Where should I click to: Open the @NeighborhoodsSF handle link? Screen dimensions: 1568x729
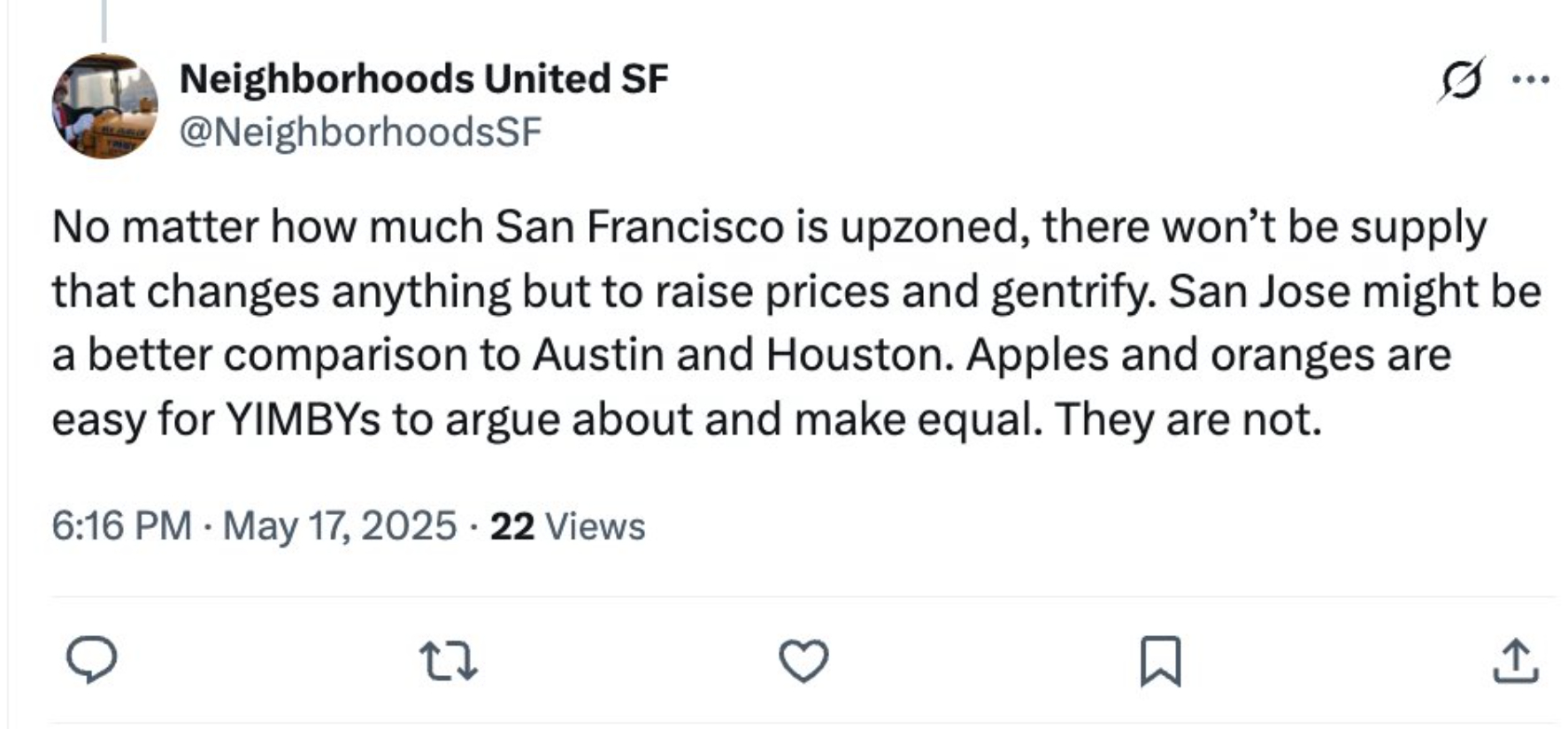point(360,133)
